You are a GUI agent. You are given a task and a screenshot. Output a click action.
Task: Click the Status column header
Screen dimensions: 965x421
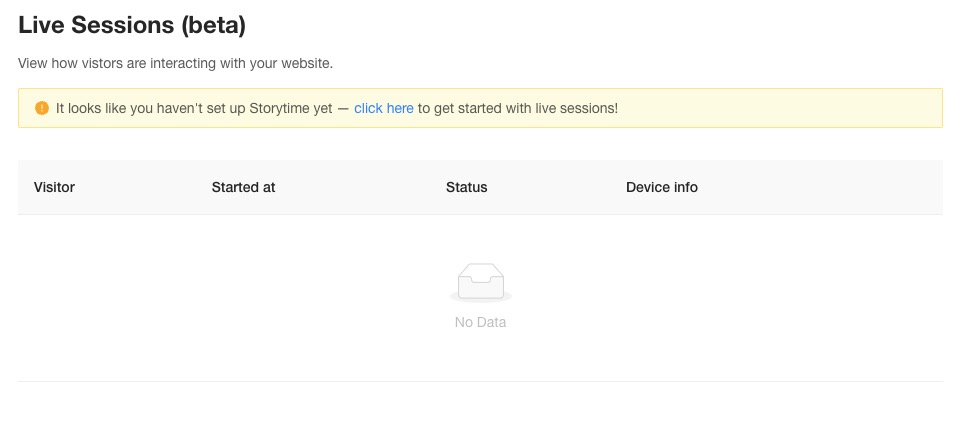pos(466,187)
